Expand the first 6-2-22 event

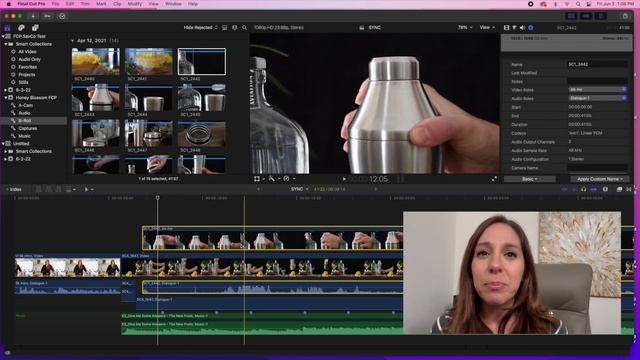[x=6, y=90]
